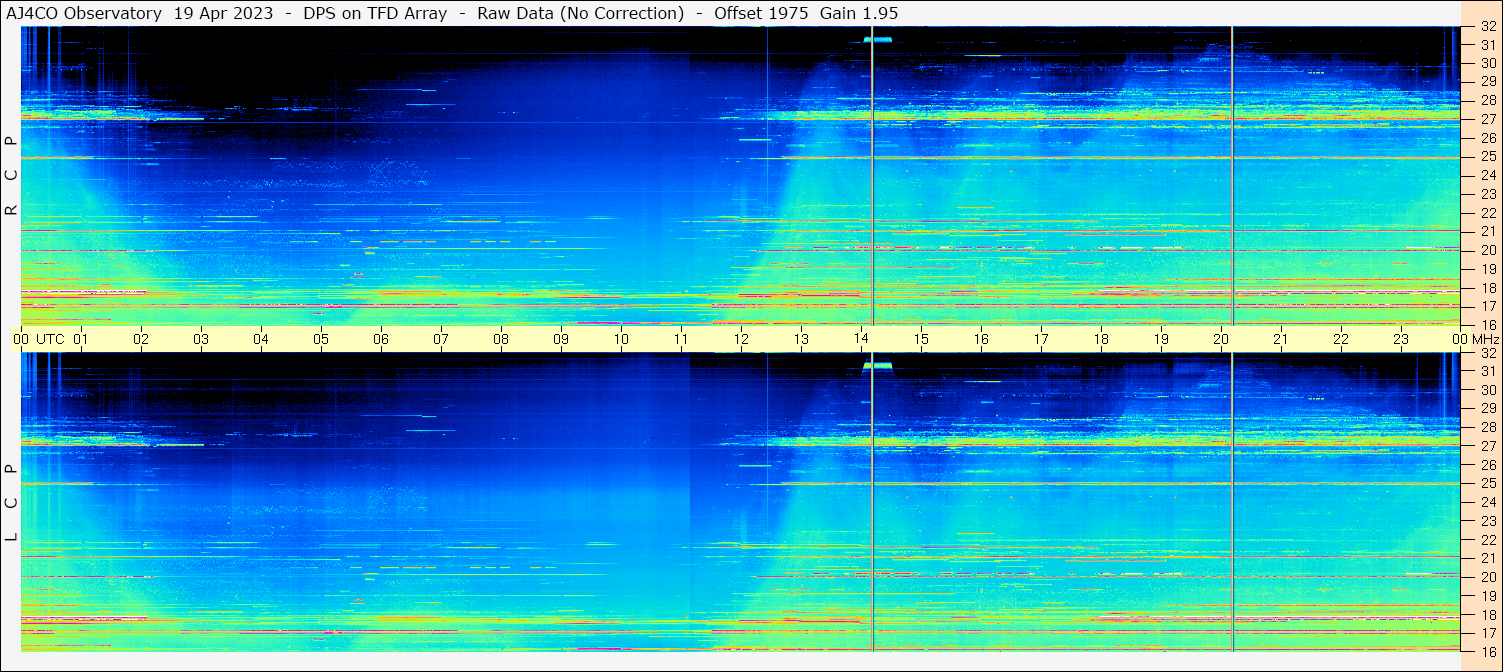The width and height of the screenshot is (1503, 672).
Task: Select hour 08 on the UTC time axis
Action: (x=501, y=339)
